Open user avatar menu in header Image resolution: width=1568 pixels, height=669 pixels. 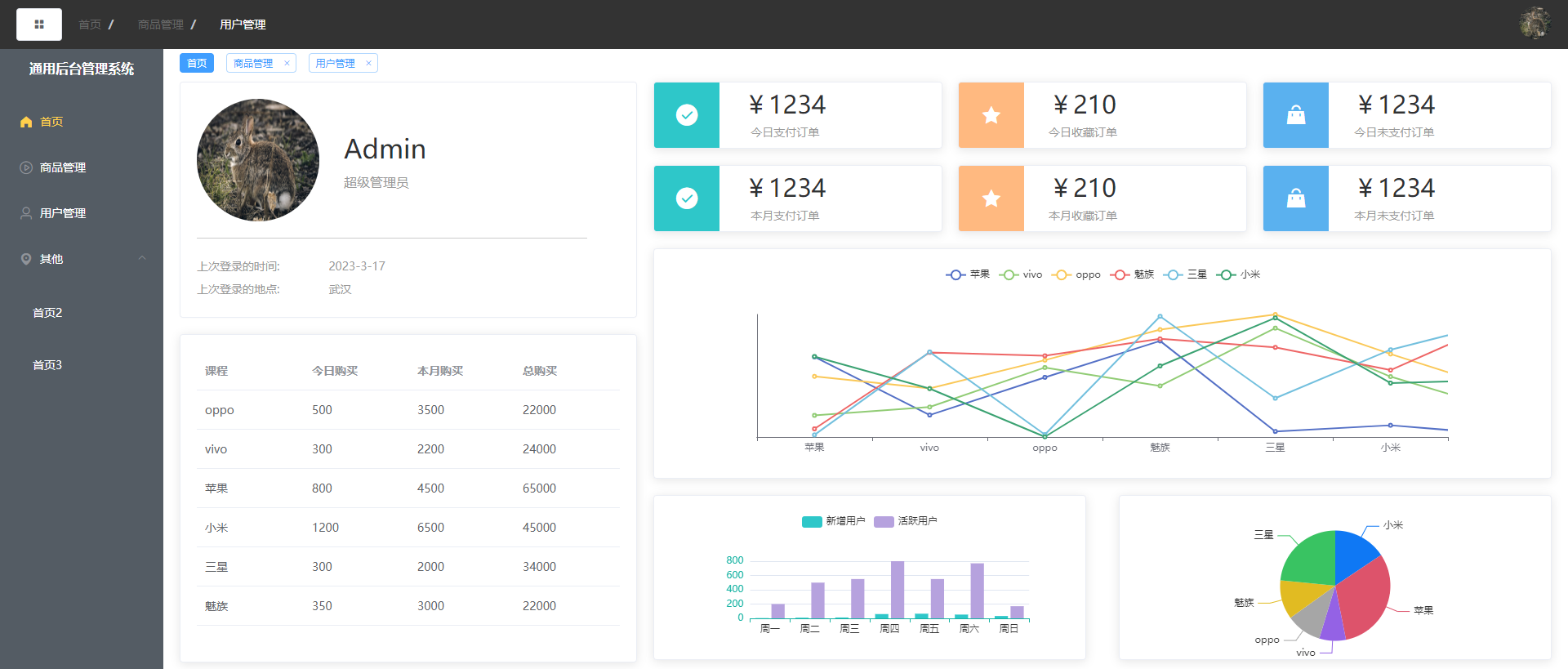point(1535,24)
